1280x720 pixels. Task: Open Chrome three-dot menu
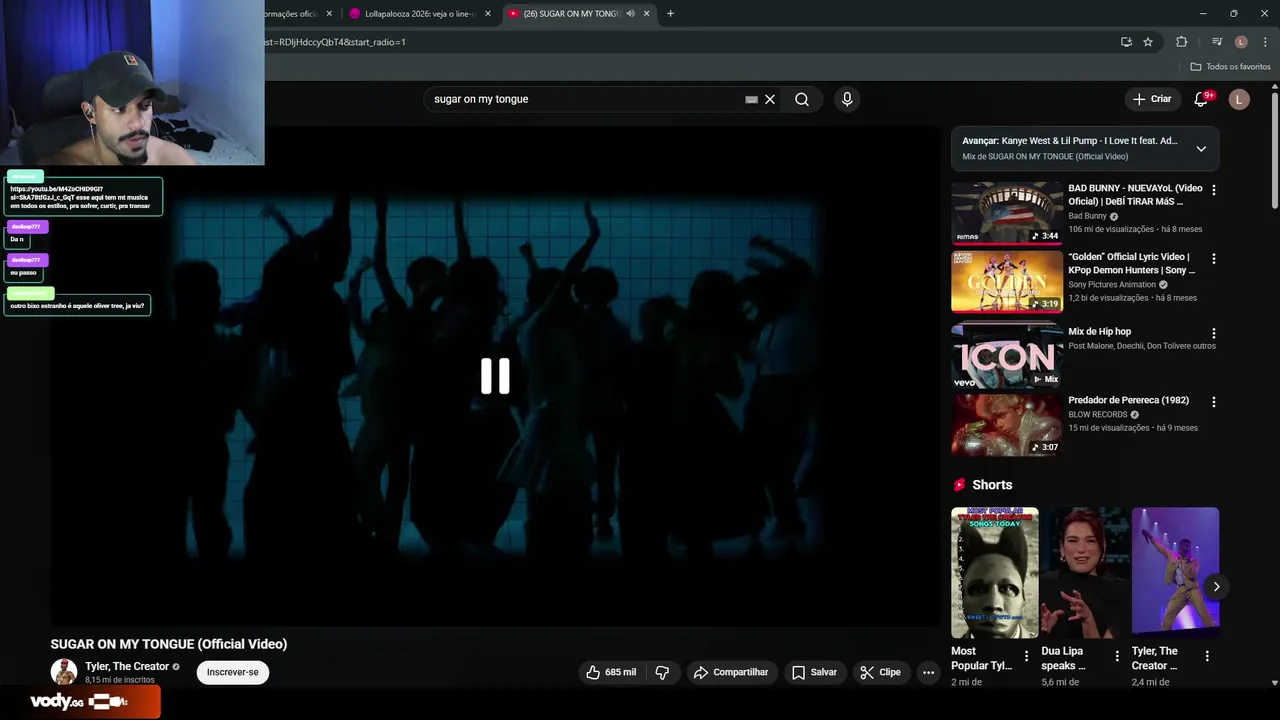point(1265,42)
